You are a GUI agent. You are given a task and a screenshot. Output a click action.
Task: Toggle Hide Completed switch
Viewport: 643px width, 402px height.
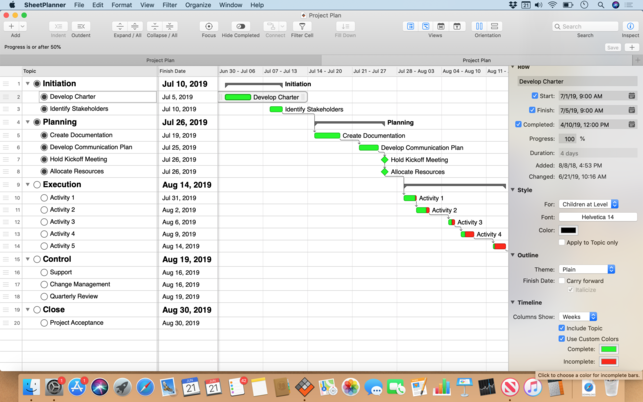[x=241, y=26]
